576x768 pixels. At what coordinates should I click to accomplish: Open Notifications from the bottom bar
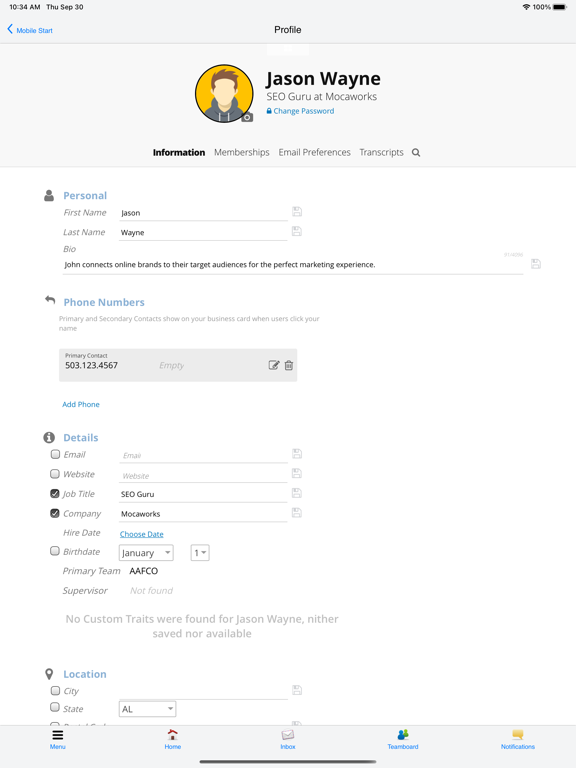518,739
